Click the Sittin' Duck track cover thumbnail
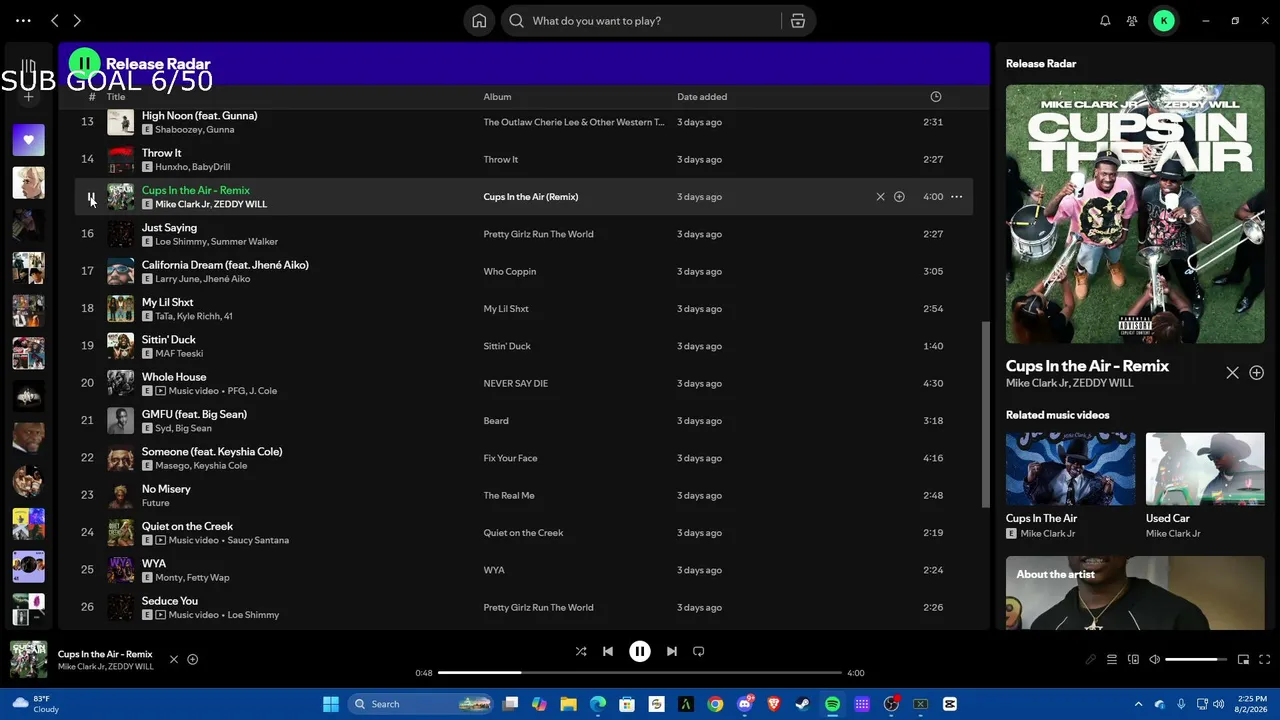The height and width of the screenshot is (720, 1280). pyautogui.click(x=120, y=346)
